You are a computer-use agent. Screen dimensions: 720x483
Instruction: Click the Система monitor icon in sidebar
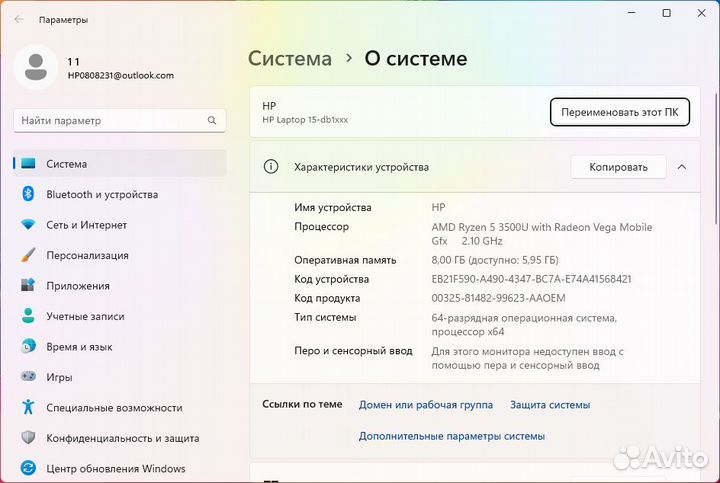pyautogui.click(x=28, y=163)
